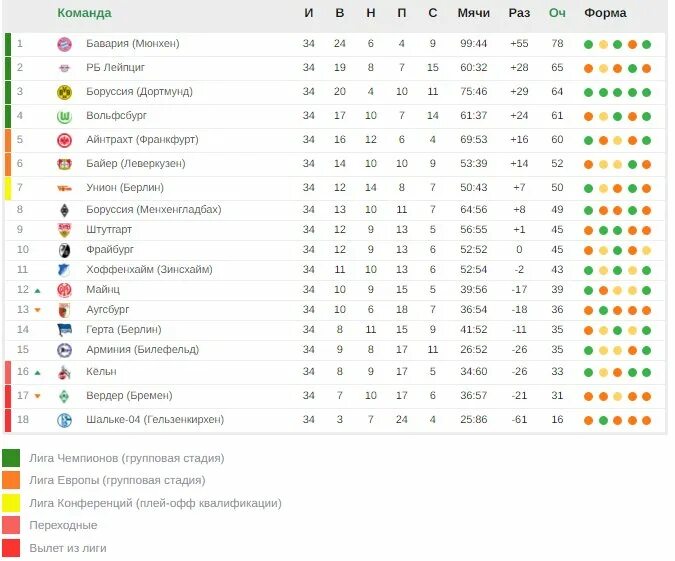Open the Штутгарт team link
The image size is (675, 561).
pos(110,230)
